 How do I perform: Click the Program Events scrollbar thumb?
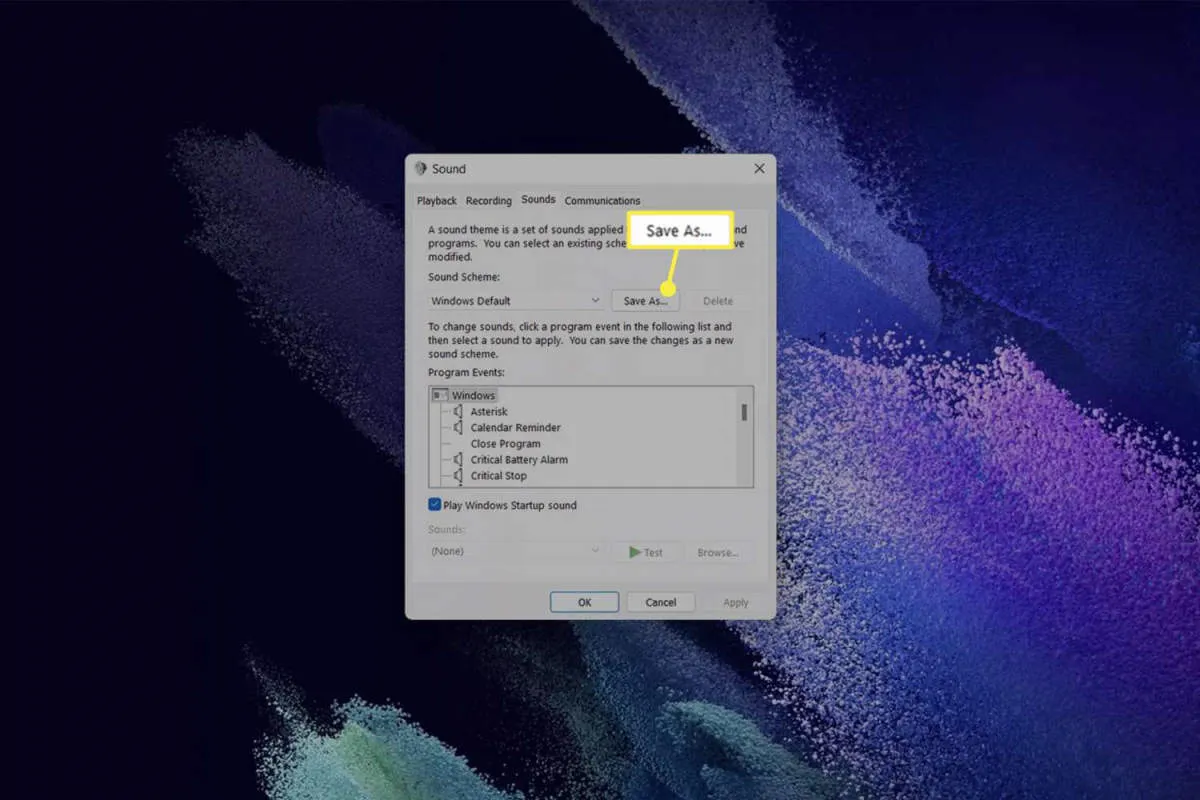[744, 412]
